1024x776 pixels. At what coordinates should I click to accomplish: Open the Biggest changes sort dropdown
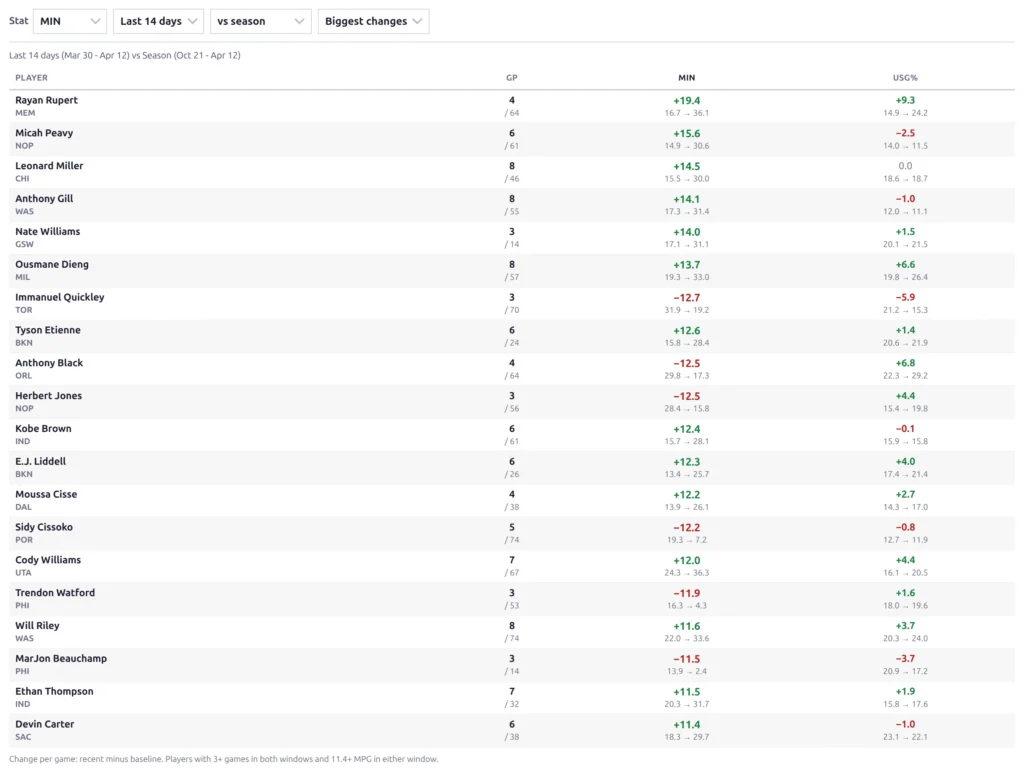point(374,21)
